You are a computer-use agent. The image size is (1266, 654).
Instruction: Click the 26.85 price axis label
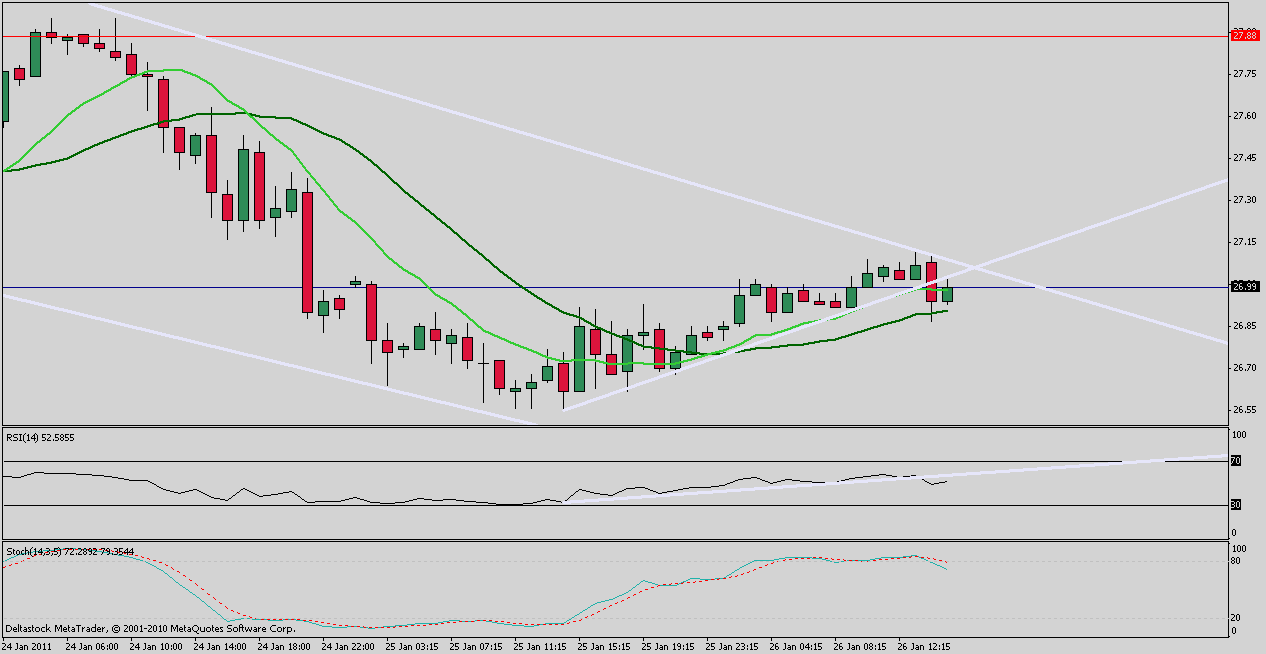click(x=1245, y=326)
